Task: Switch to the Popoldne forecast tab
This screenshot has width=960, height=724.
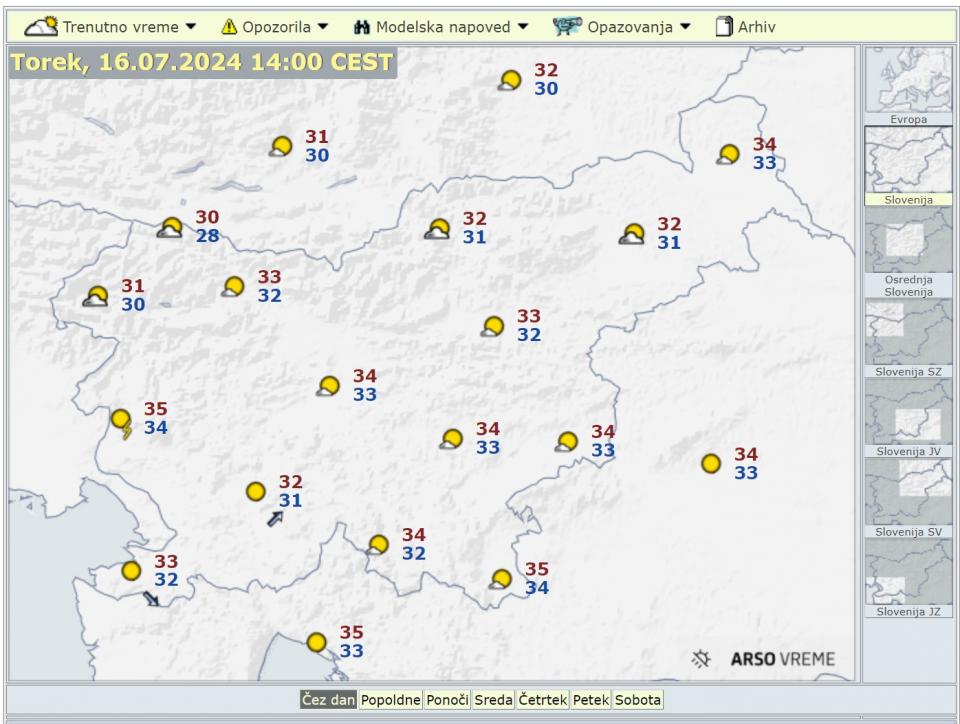Action: (390, 700)
